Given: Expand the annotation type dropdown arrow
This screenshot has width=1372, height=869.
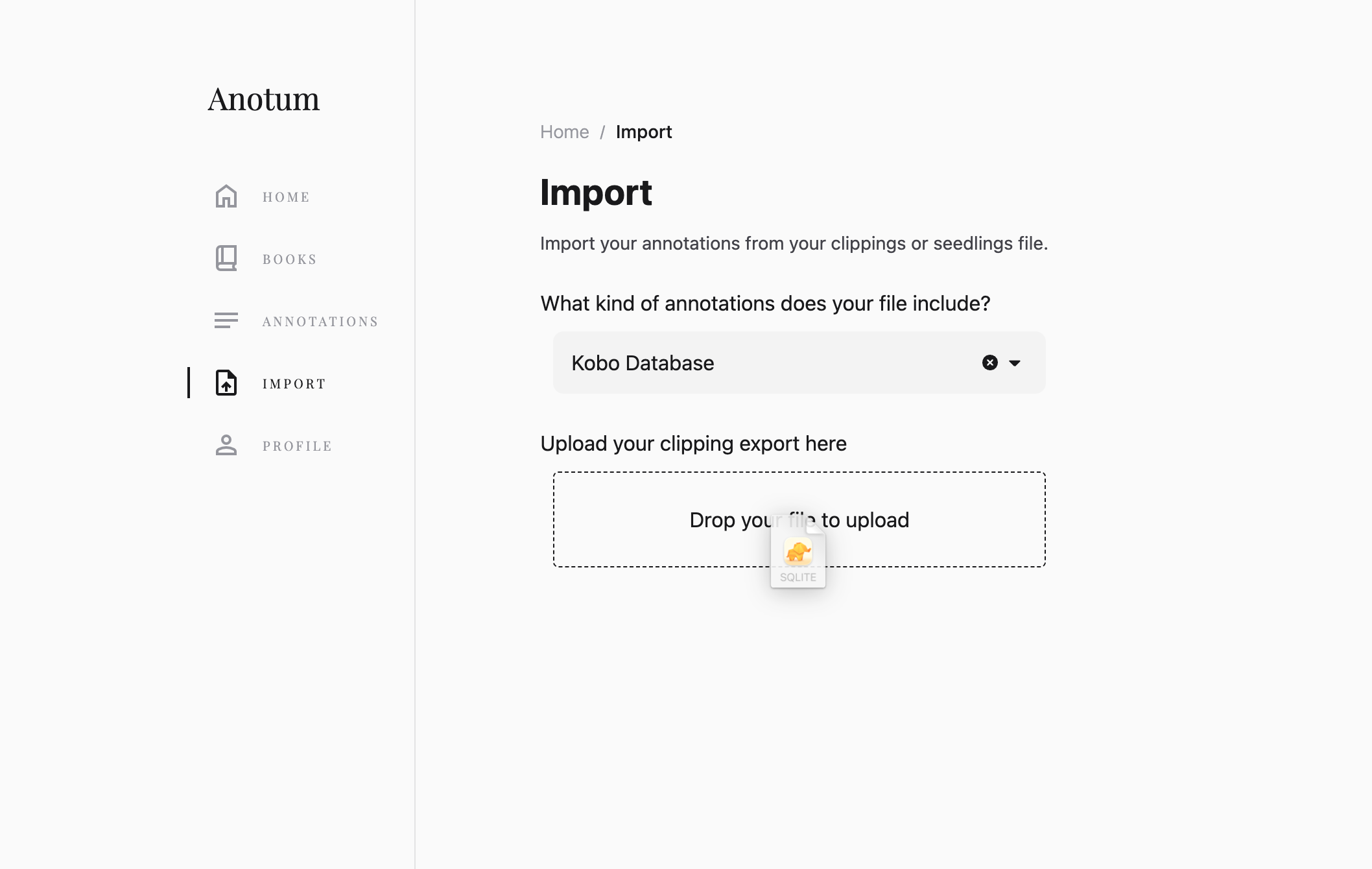Looking at the screenshot, I should click(x=1015, y=363).
